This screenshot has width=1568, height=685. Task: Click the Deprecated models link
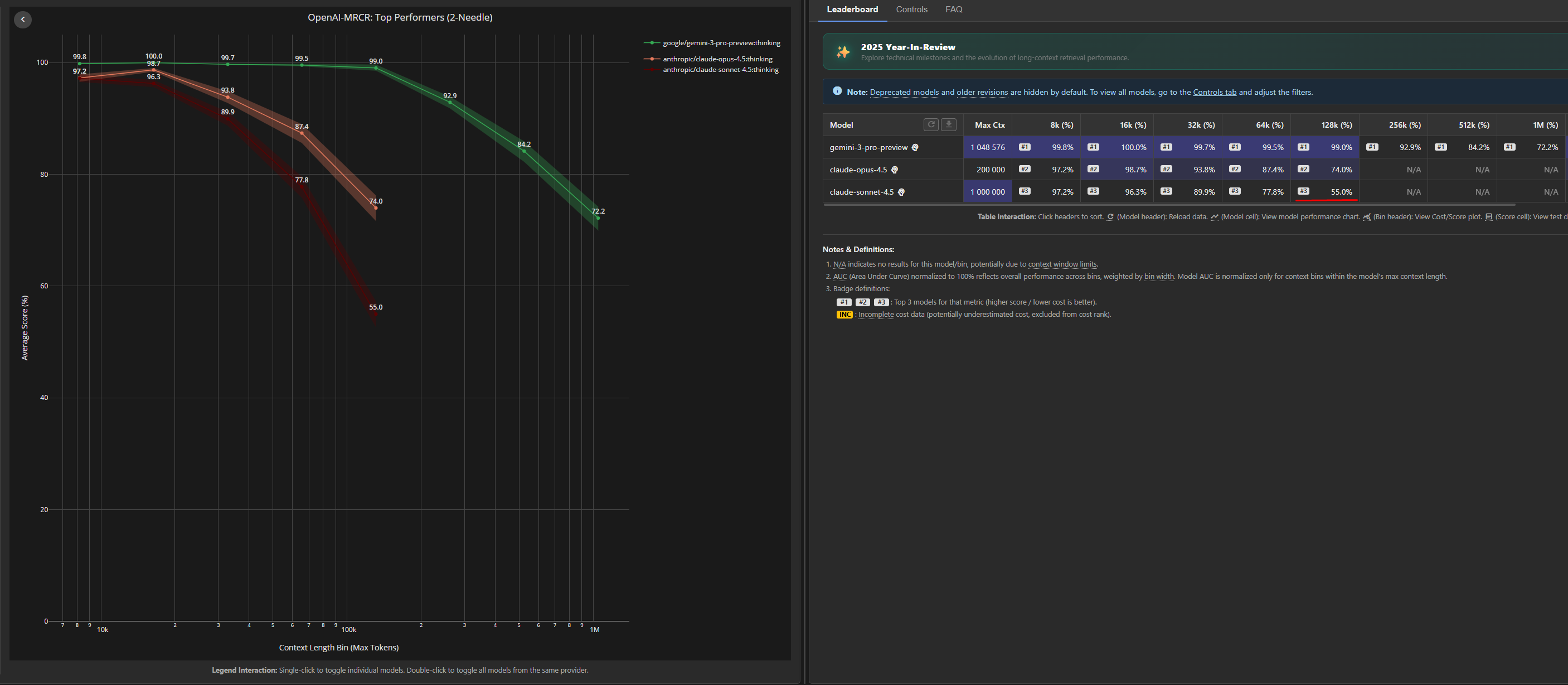click(904, 93)
